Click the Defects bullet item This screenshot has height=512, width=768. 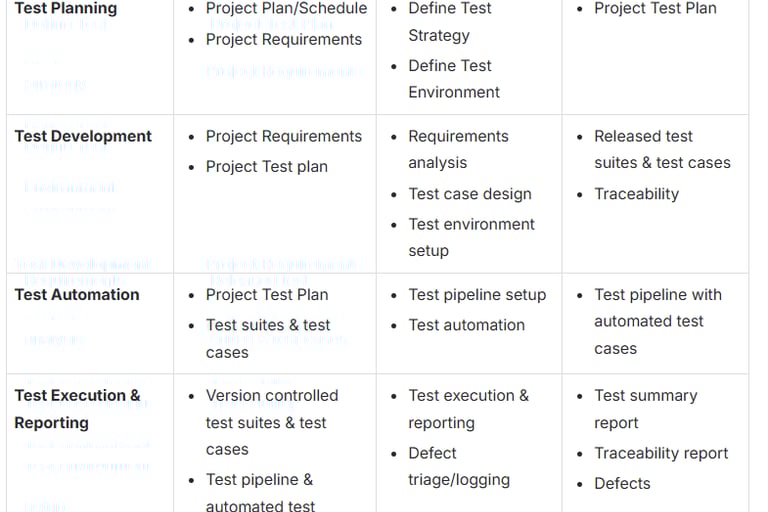pos(622,483)
